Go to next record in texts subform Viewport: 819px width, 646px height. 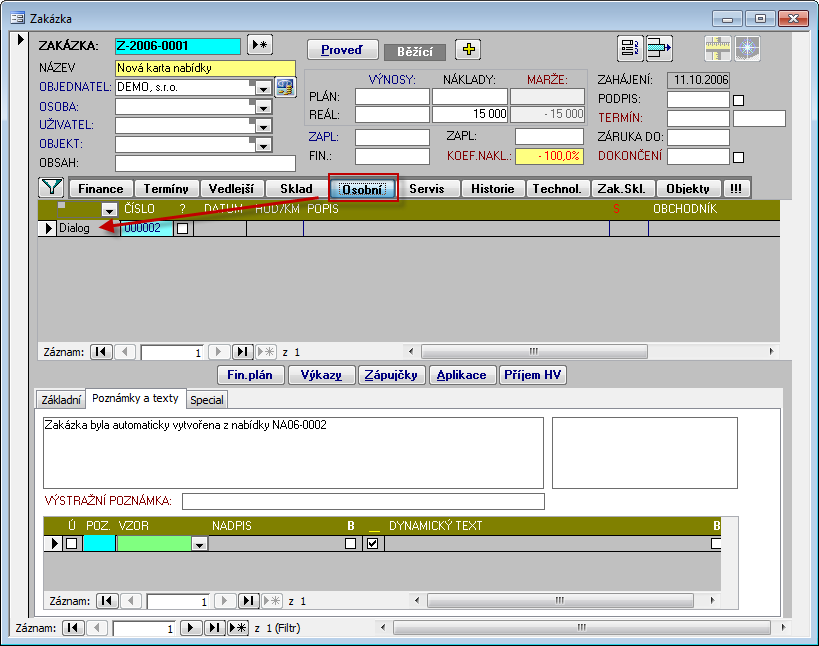click(x=225, y=601)
